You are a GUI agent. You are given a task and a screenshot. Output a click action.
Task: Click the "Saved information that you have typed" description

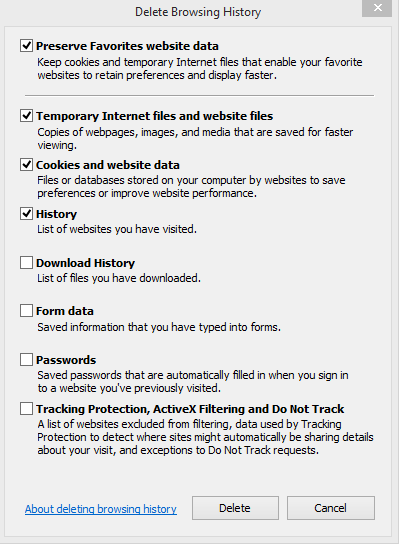click(159, 327)
